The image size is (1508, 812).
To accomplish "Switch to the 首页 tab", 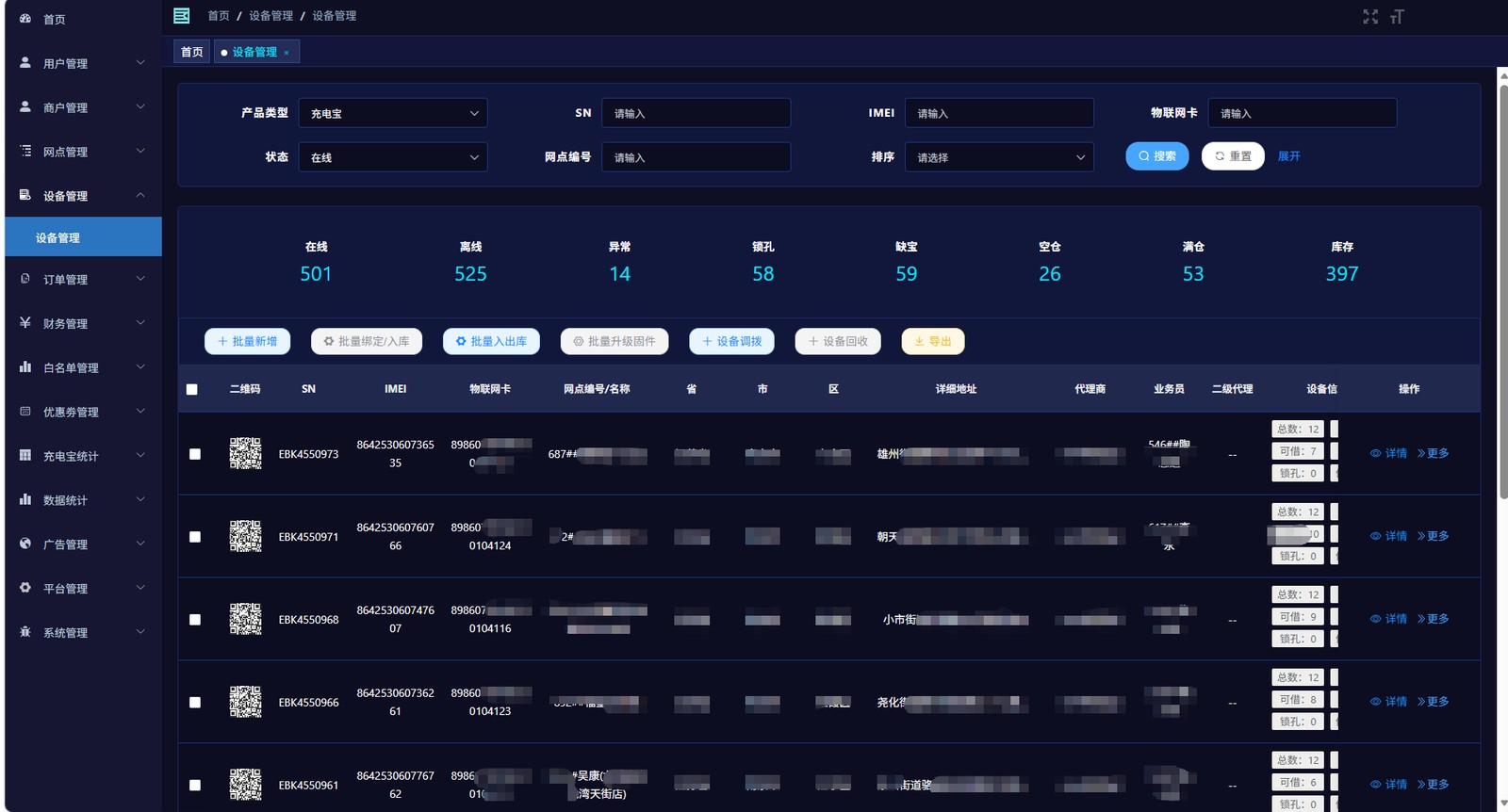I will [192, 52].
